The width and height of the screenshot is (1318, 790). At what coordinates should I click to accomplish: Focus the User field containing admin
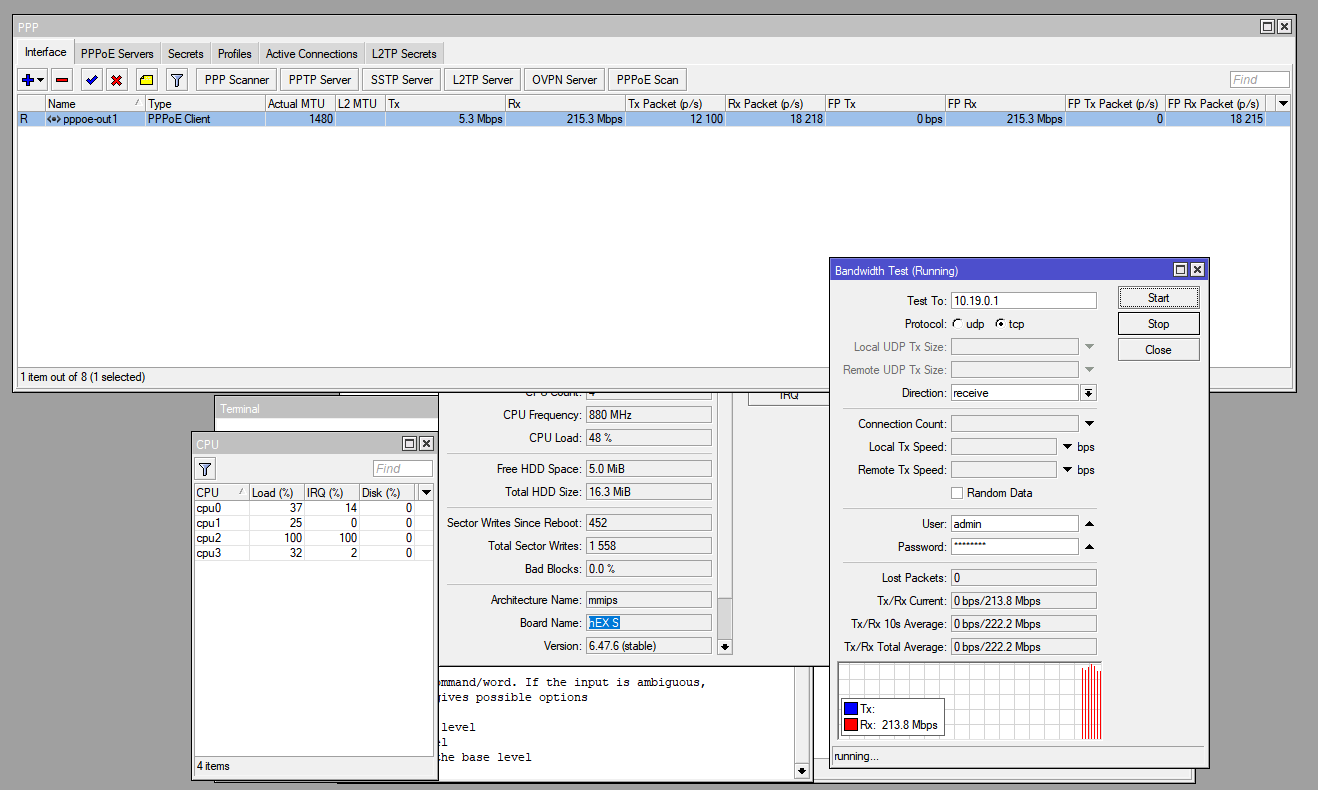pyautogui.click(x=1014, y=524)
